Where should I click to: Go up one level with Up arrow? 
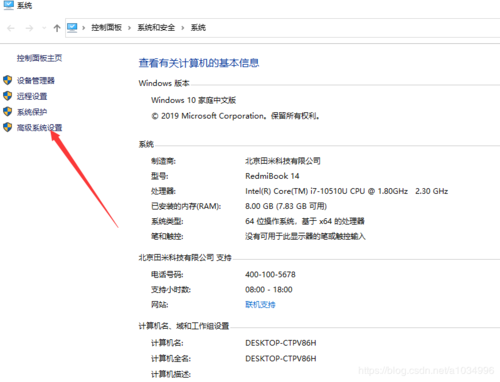click(x=57, y=28)
